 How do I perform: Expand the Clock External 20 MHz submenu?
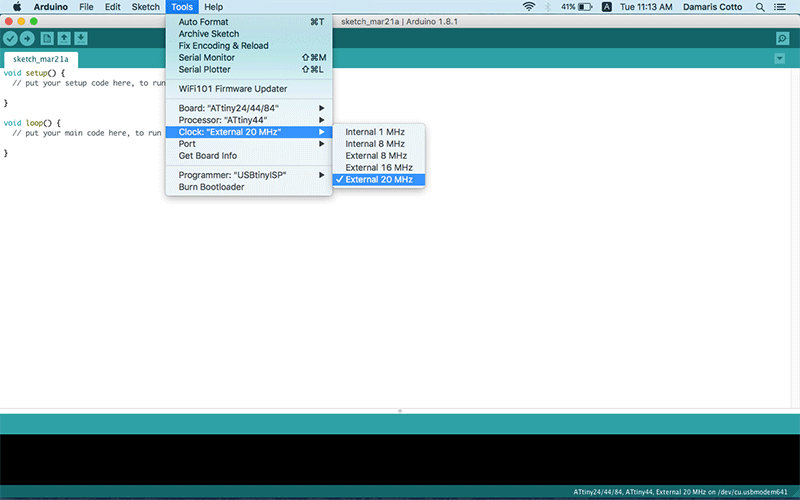click(x=249, y=132)
